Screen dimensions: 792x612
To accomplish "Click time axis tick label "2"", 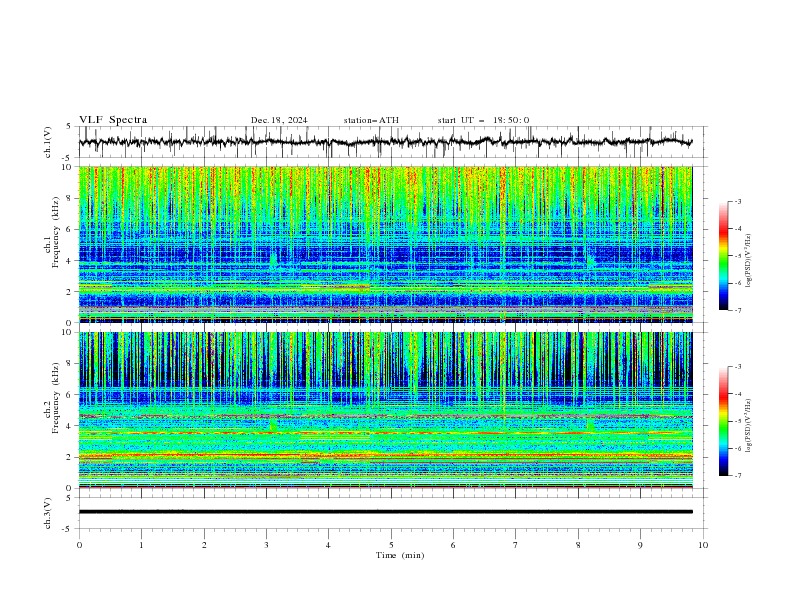I will pos(204,545).
